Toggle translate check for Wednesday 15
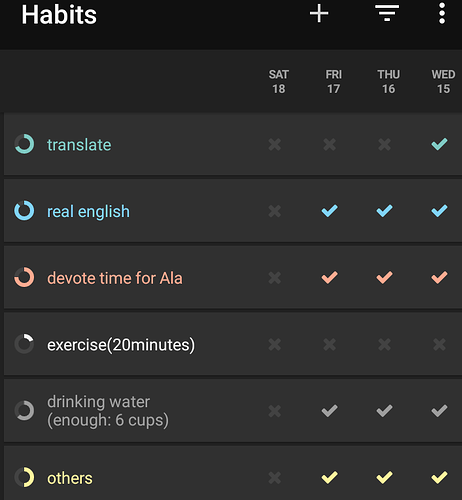 tap(439, 144)
